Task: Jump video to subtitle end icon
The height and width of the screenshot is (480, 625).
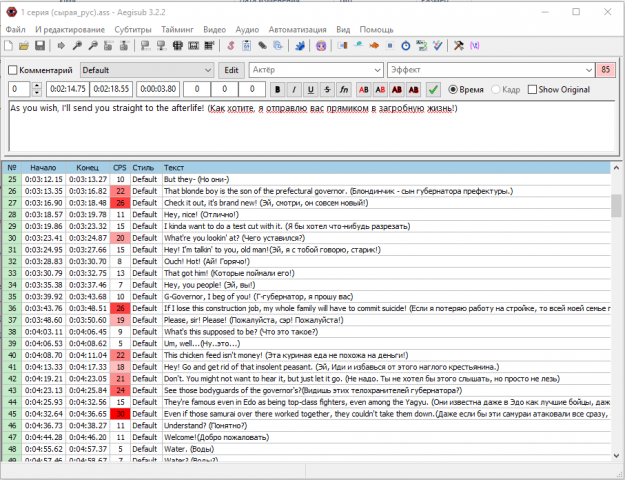Action: click(x=124, y=46)
